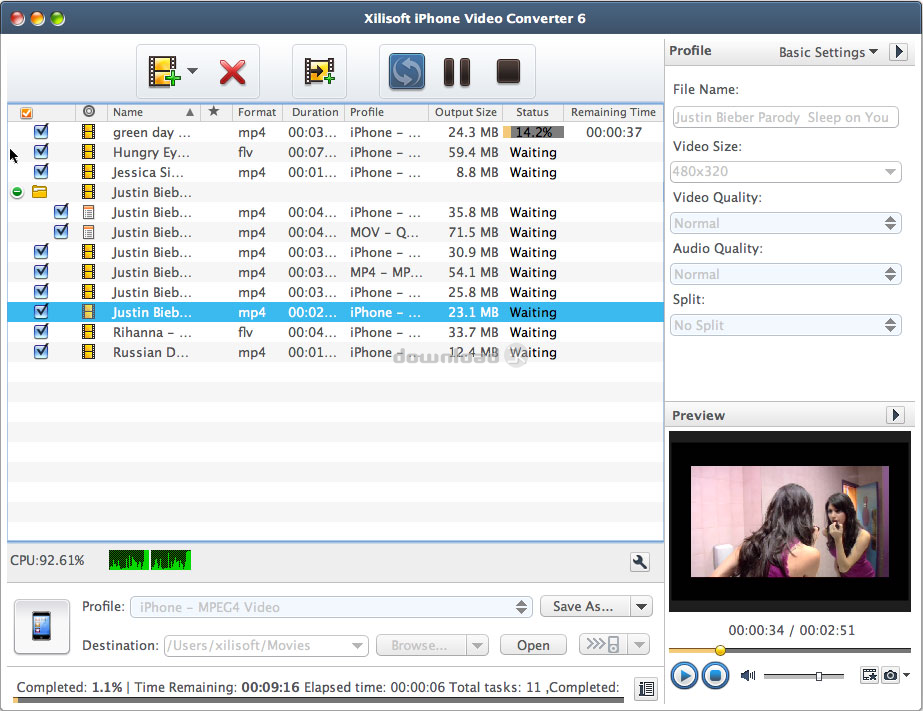The image size is (923, 711).
Task: Uncheck the Hungry Ey... file checkbox
Action: (41, 151)
